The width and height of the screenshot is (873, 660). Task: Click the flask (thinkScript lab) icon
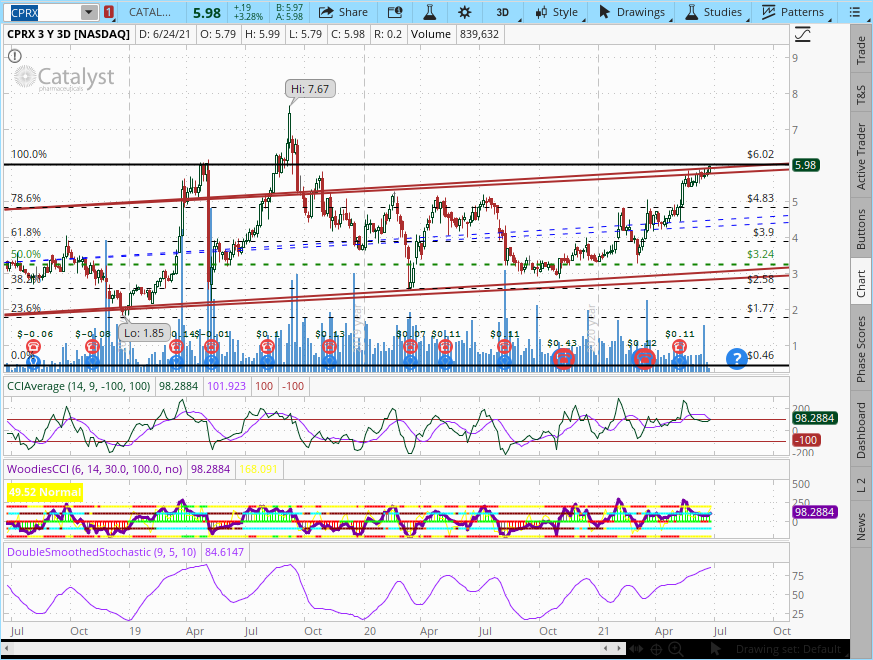429,12
